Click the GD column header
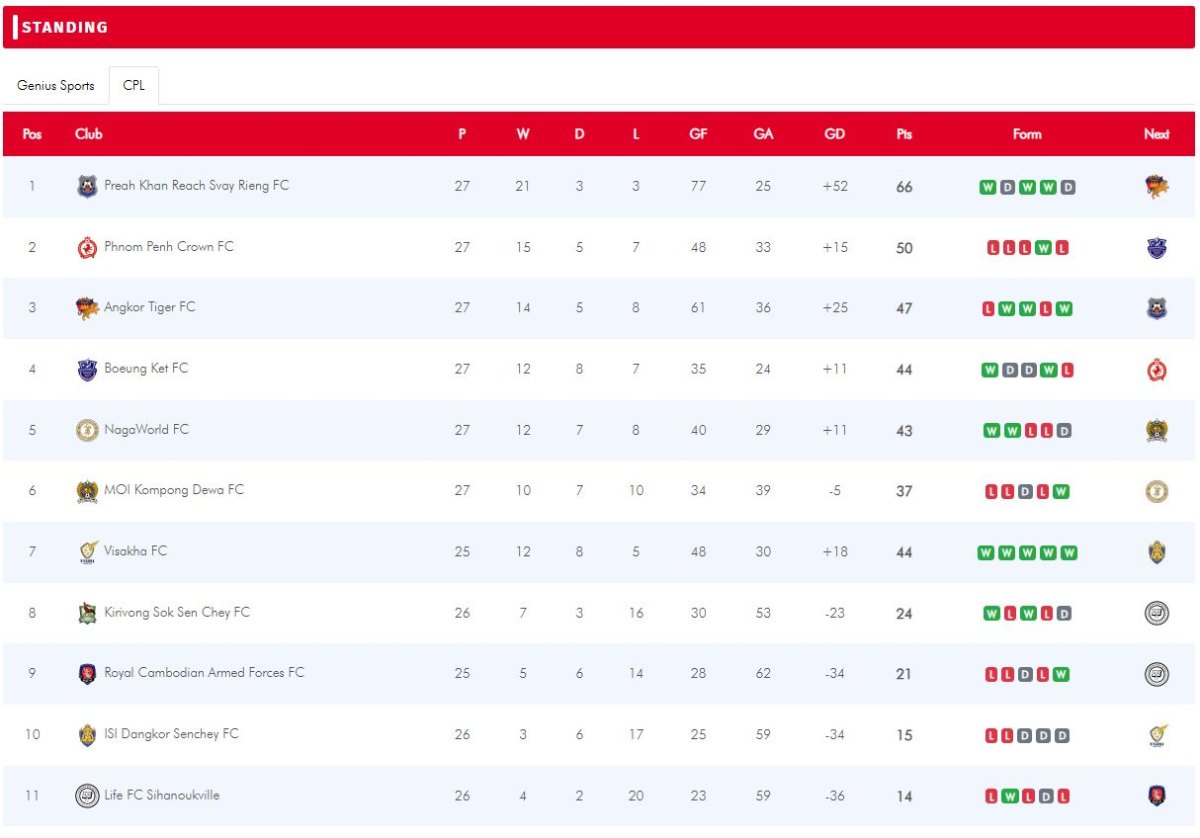 [834, 134]
